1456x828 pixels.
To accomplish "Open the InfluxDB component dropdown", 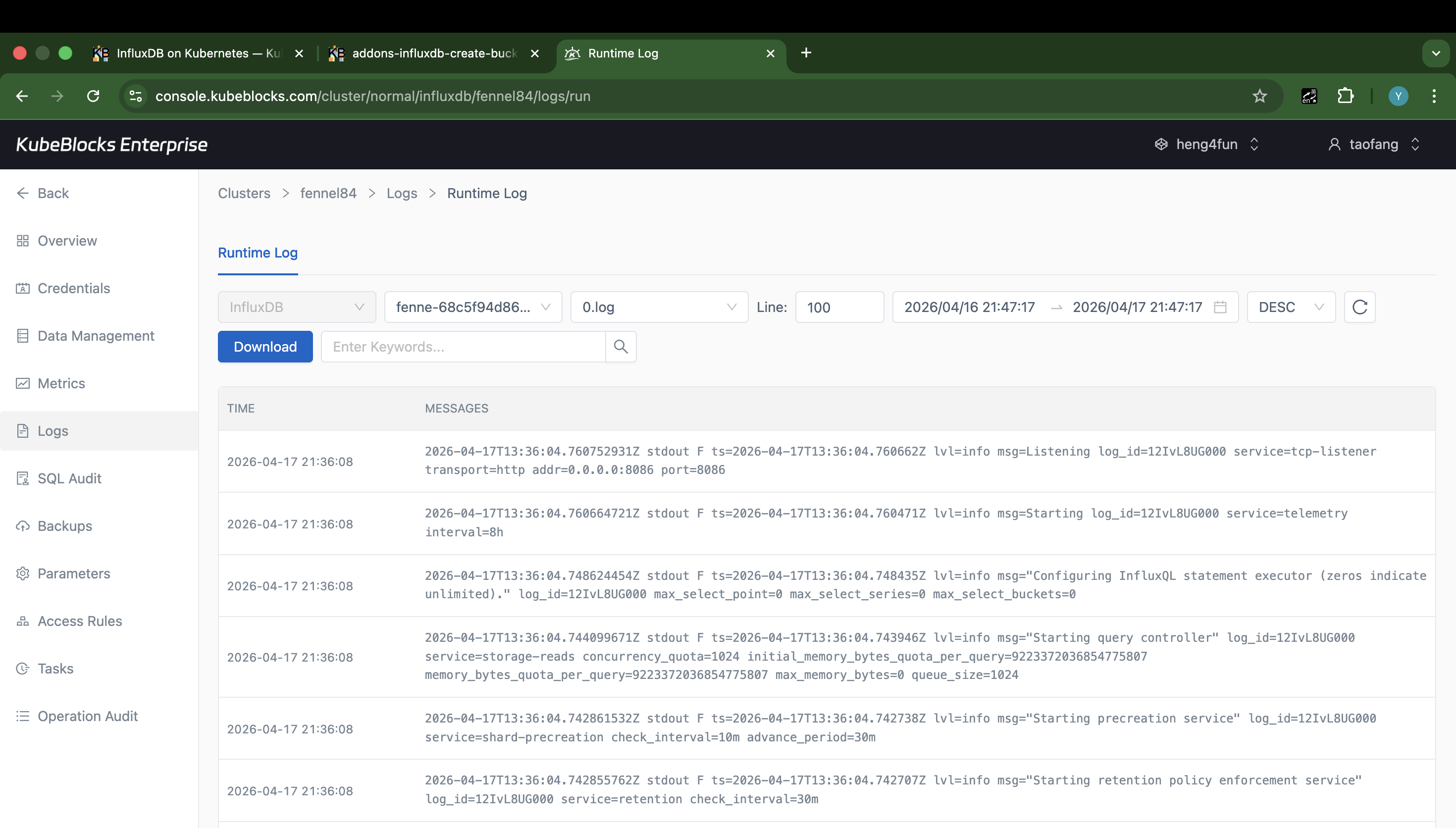I will 297,307.
